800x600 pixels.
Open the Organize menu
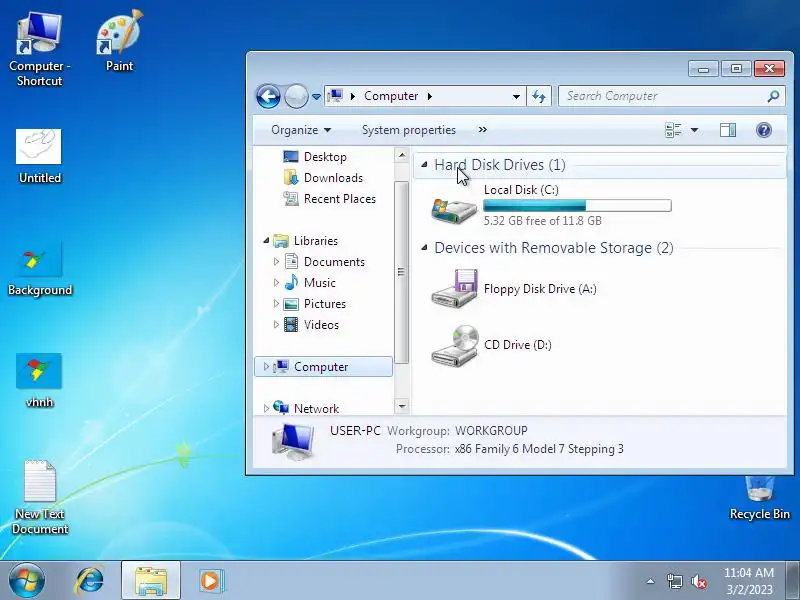[301, 130]
